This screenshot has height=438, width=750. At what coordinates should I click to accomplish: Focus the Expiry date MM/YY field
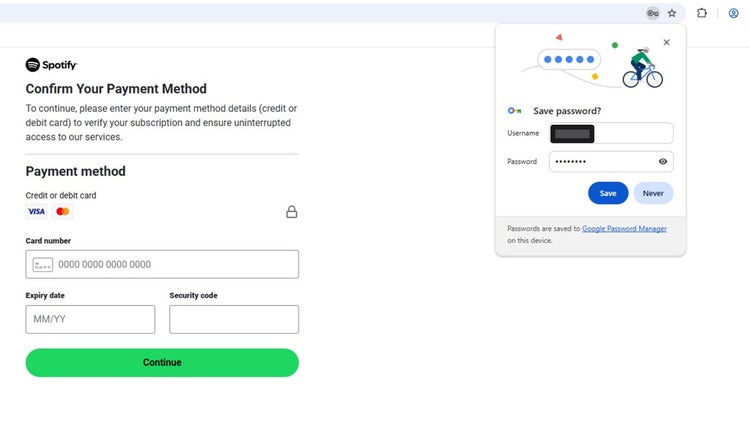click(90, 319)
